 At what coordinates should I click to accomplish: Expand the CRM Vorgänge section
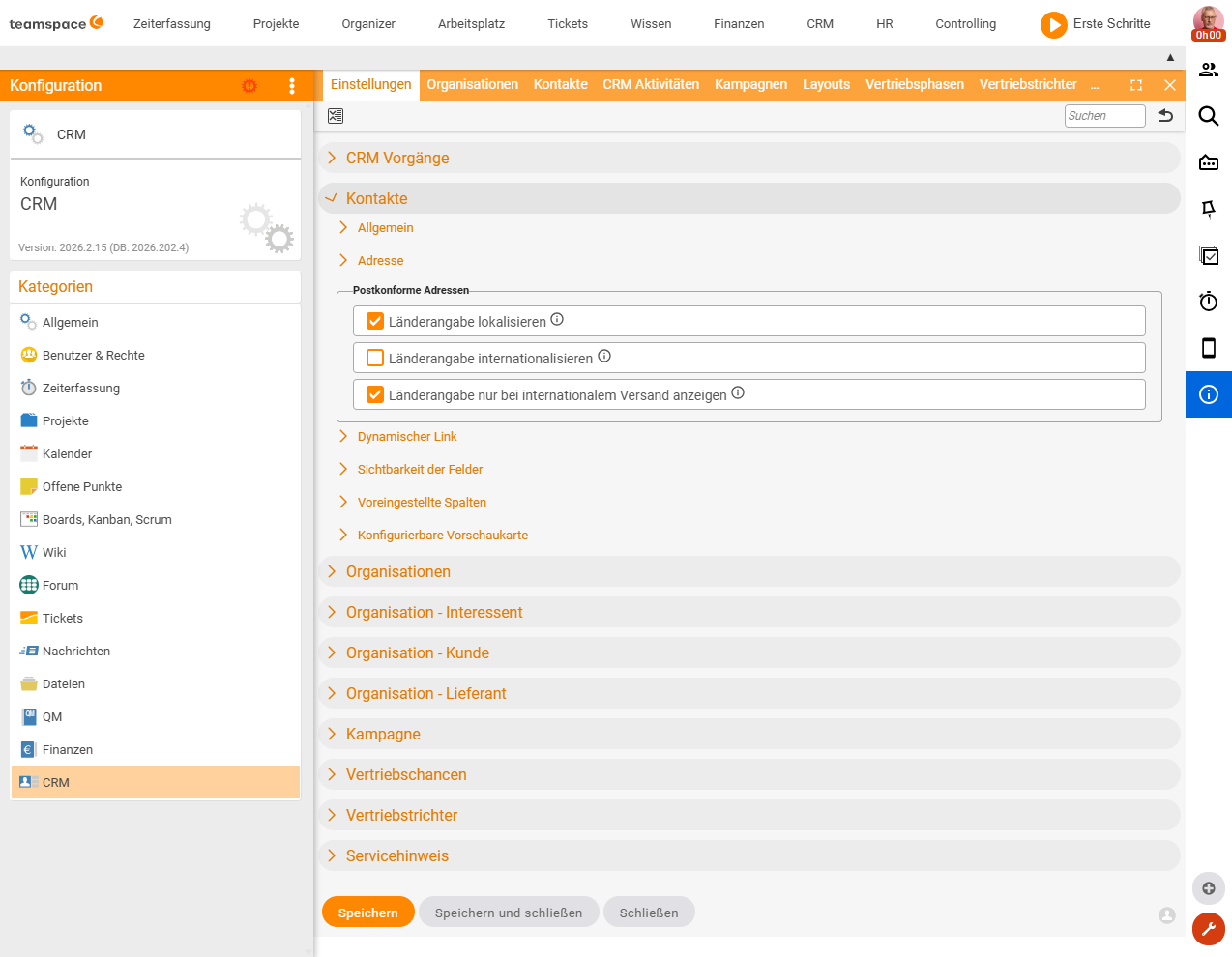pos(749,159)
